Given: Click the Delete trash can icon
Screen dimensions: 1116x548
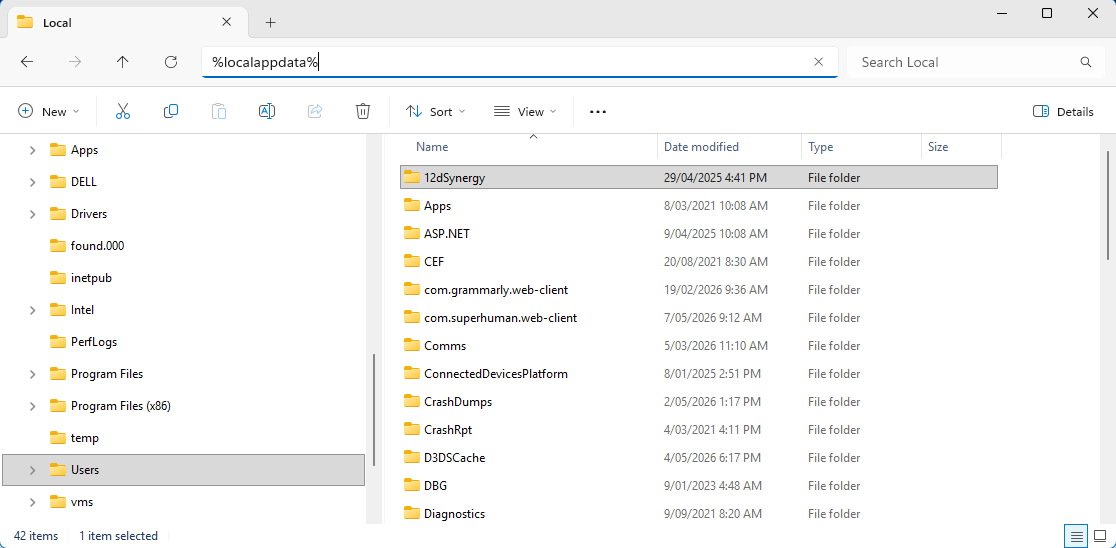Looking at the screenshot, I should click(363, 111).
